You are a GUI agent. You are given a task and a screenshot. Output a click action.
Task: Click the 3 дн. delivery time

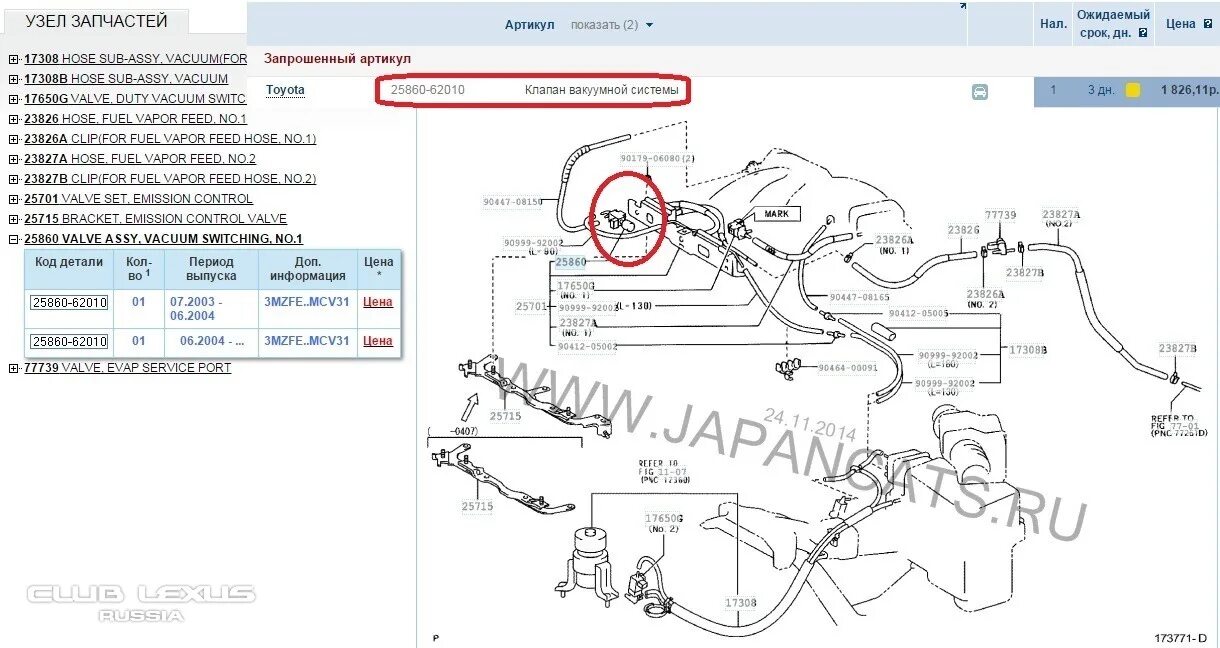point(1101,90)
